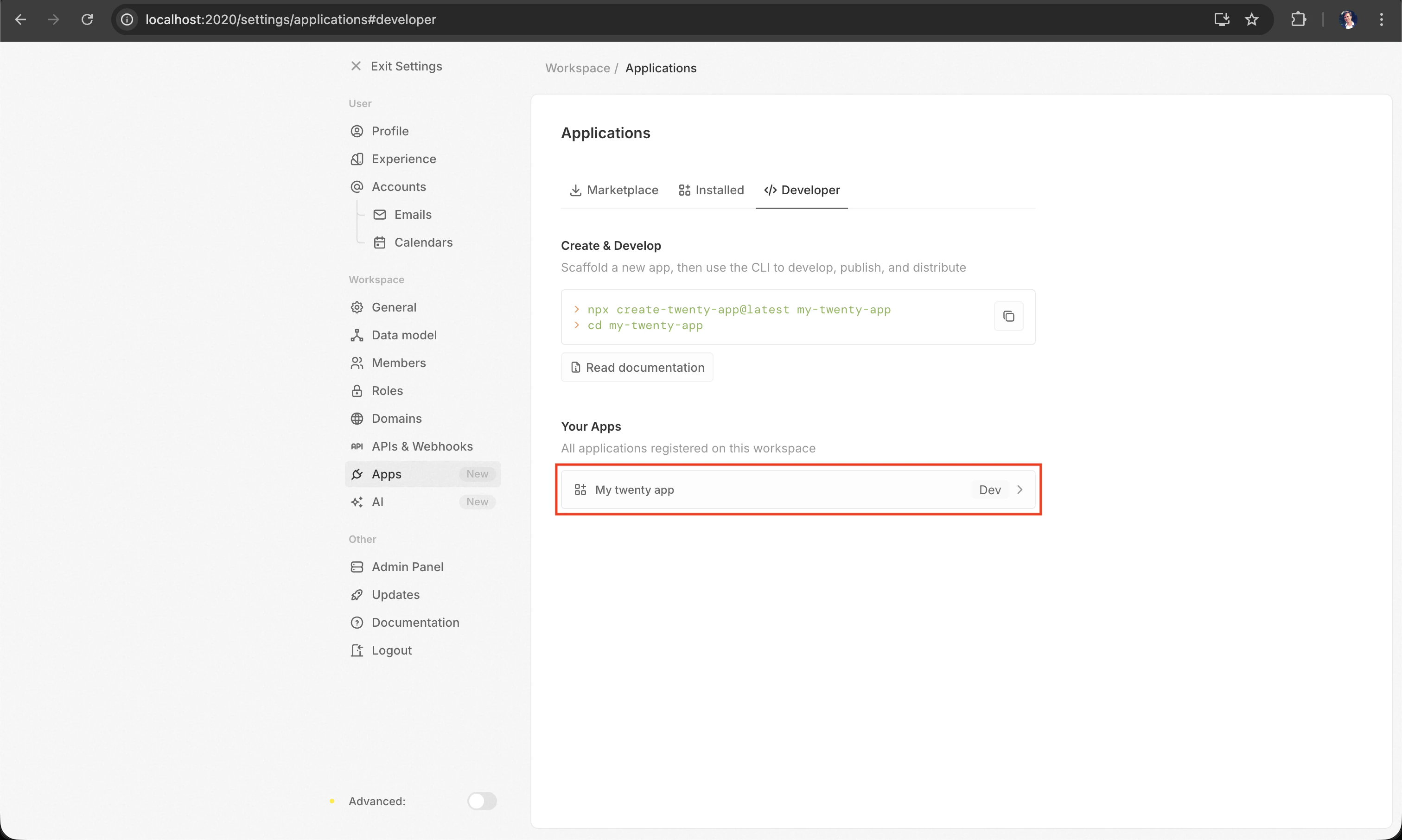Image resolution: width=1402 pixels, height=840 pixels.
Task: Click the Read documentation button
Action: tap(637, 367)
